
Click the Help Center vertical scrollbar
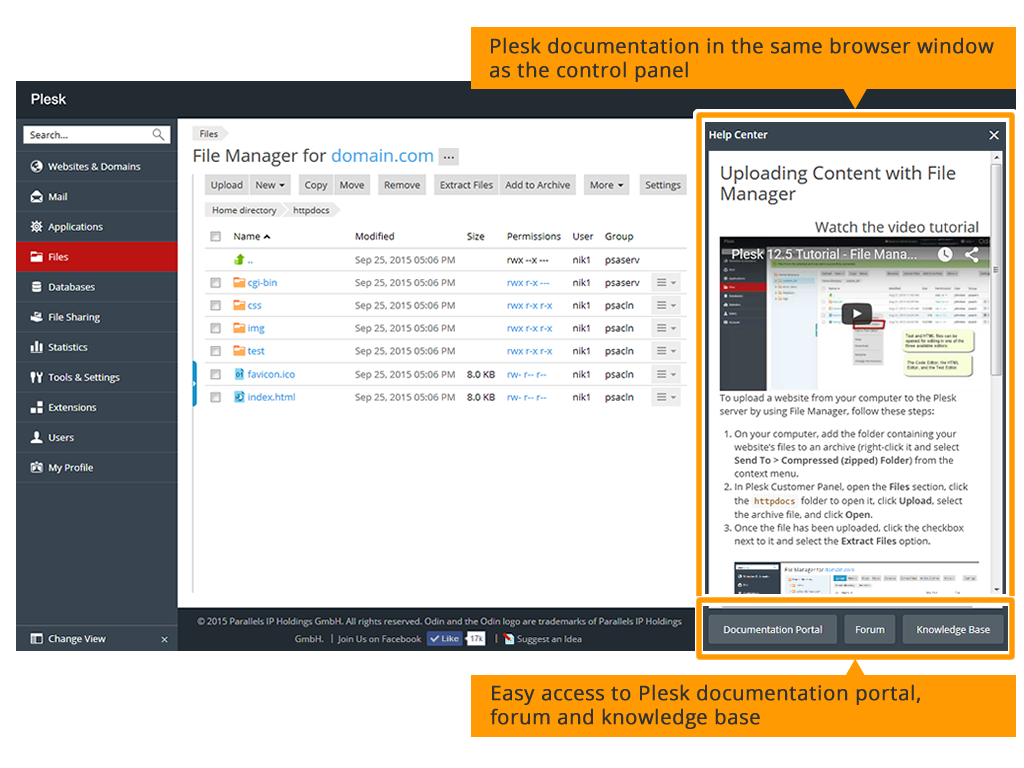click(x=995, y=270)
